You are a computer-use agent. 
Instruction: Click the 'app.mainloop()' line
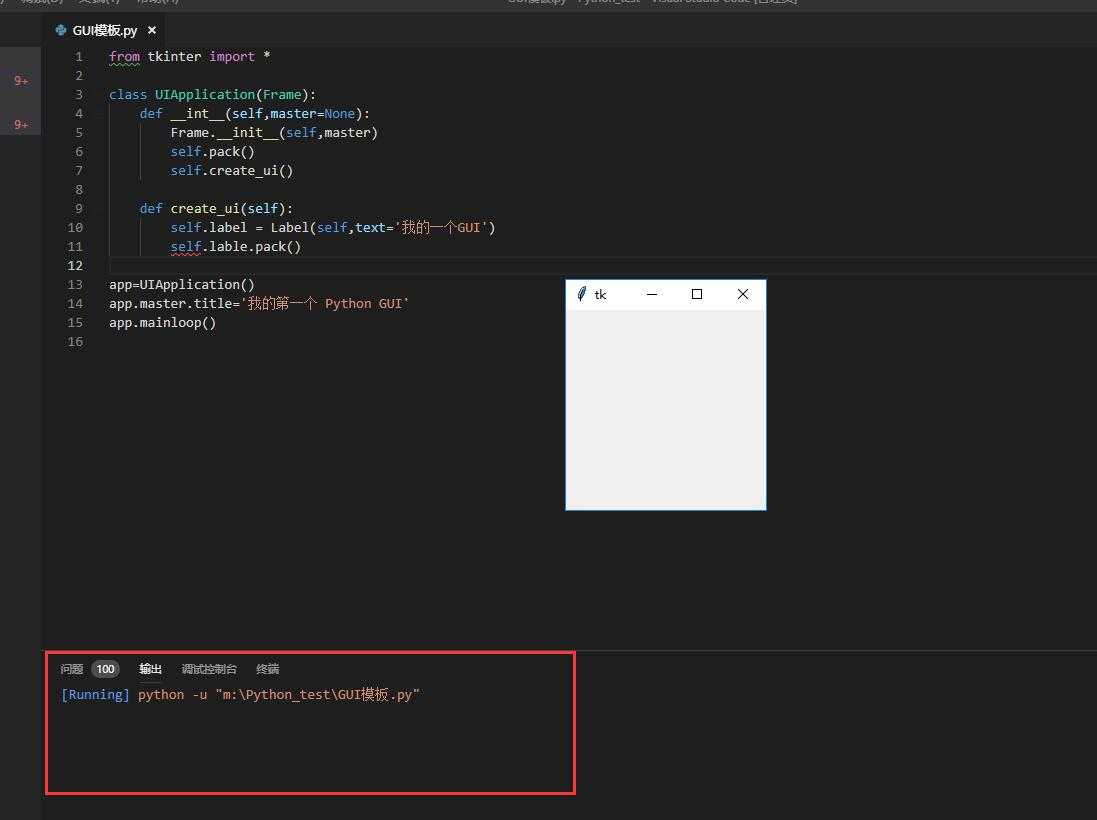tap(162, 323)
